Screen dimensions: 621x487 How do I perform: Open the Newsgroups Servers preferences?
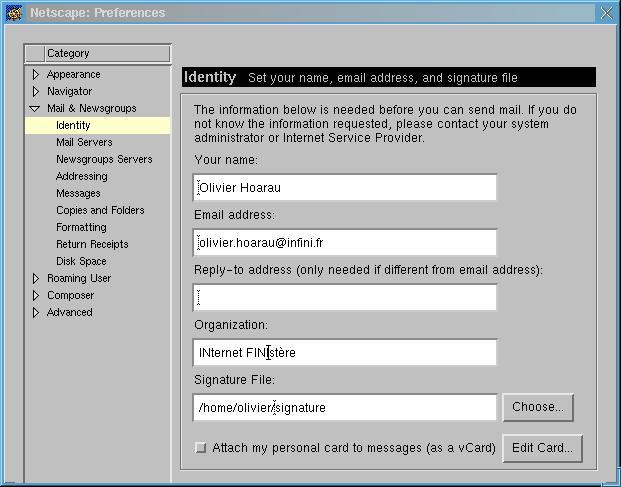[x=104, y=159]
